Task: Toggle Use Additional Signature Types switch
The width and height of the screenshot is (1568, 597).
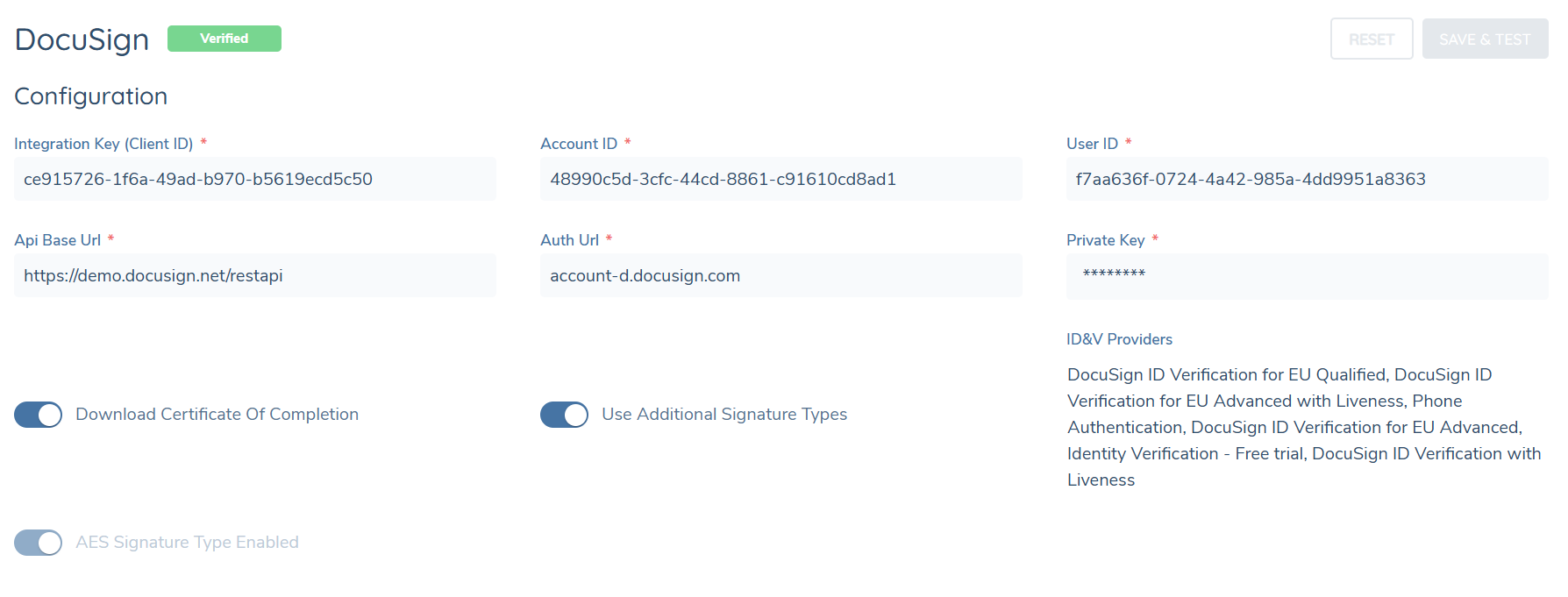Action: click(565, 415)
